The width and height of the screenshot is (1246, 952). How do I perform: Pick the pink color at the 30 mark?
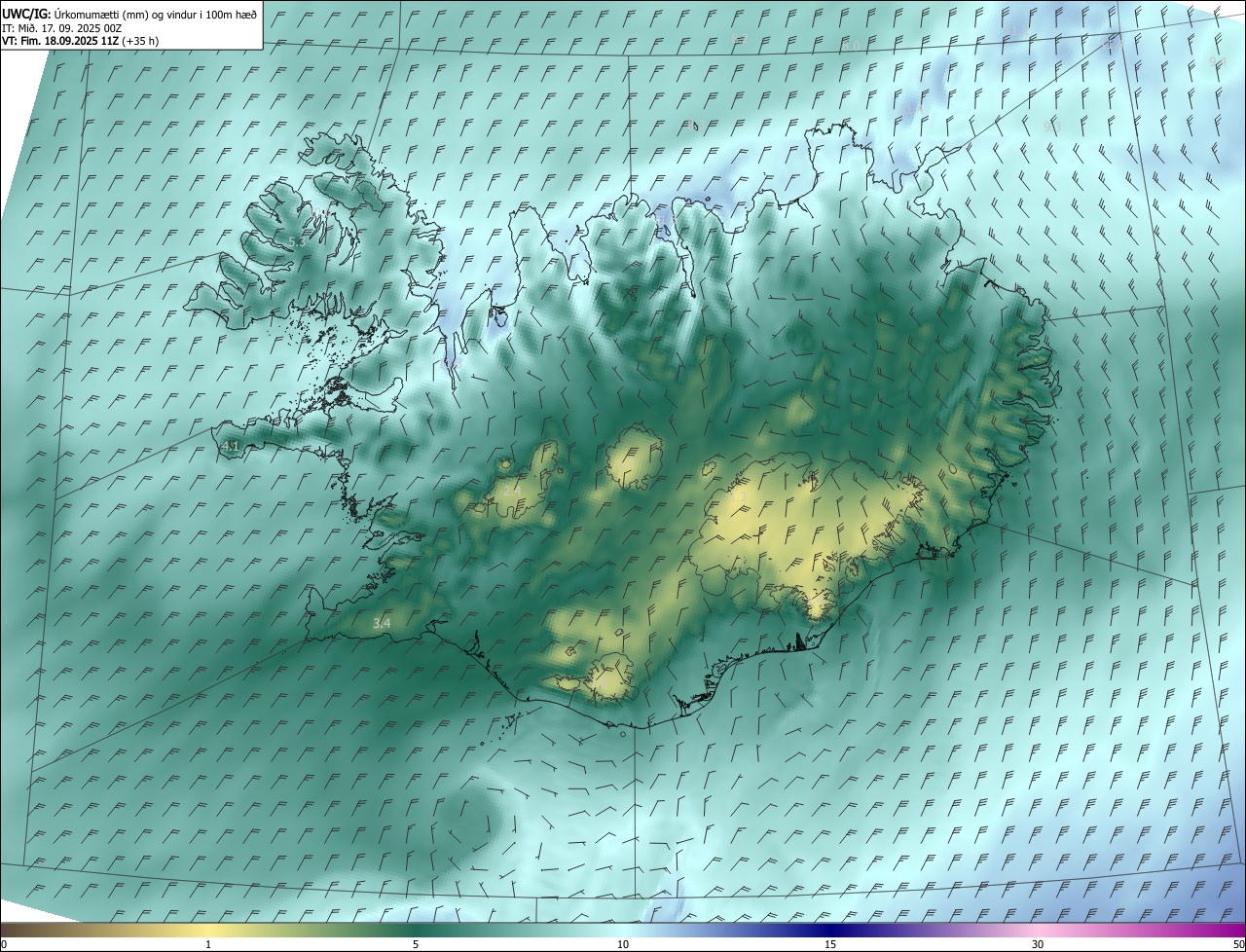[x=1038, y=930]
